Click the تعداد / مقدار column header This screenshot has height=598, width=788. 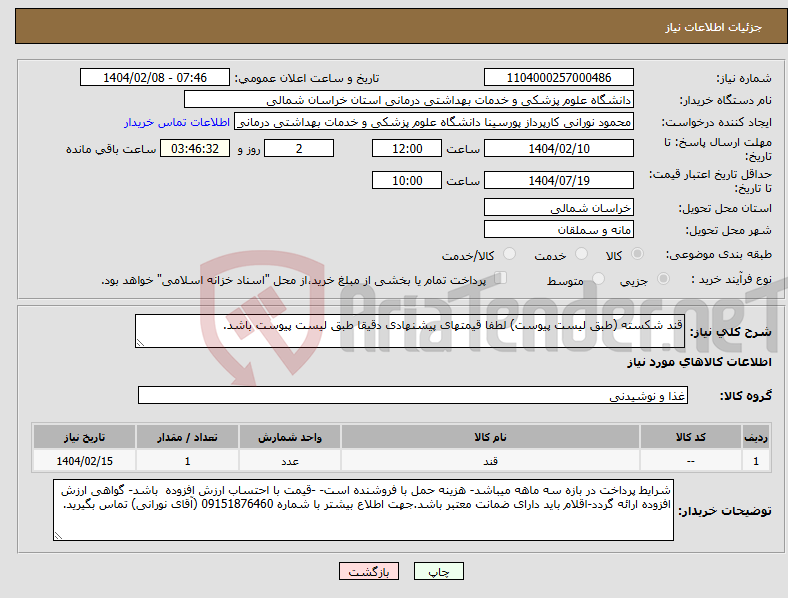[187, 437]
